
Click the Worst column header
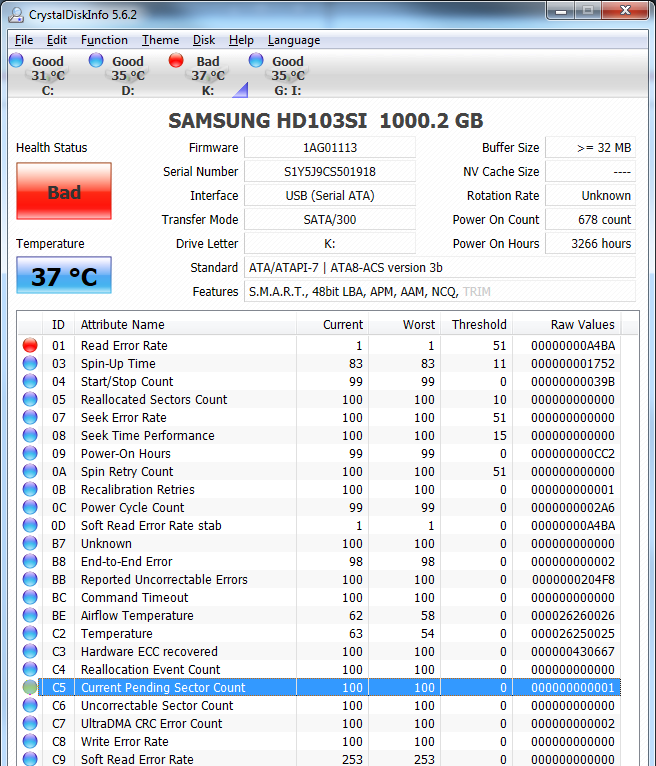click(404, 324)
